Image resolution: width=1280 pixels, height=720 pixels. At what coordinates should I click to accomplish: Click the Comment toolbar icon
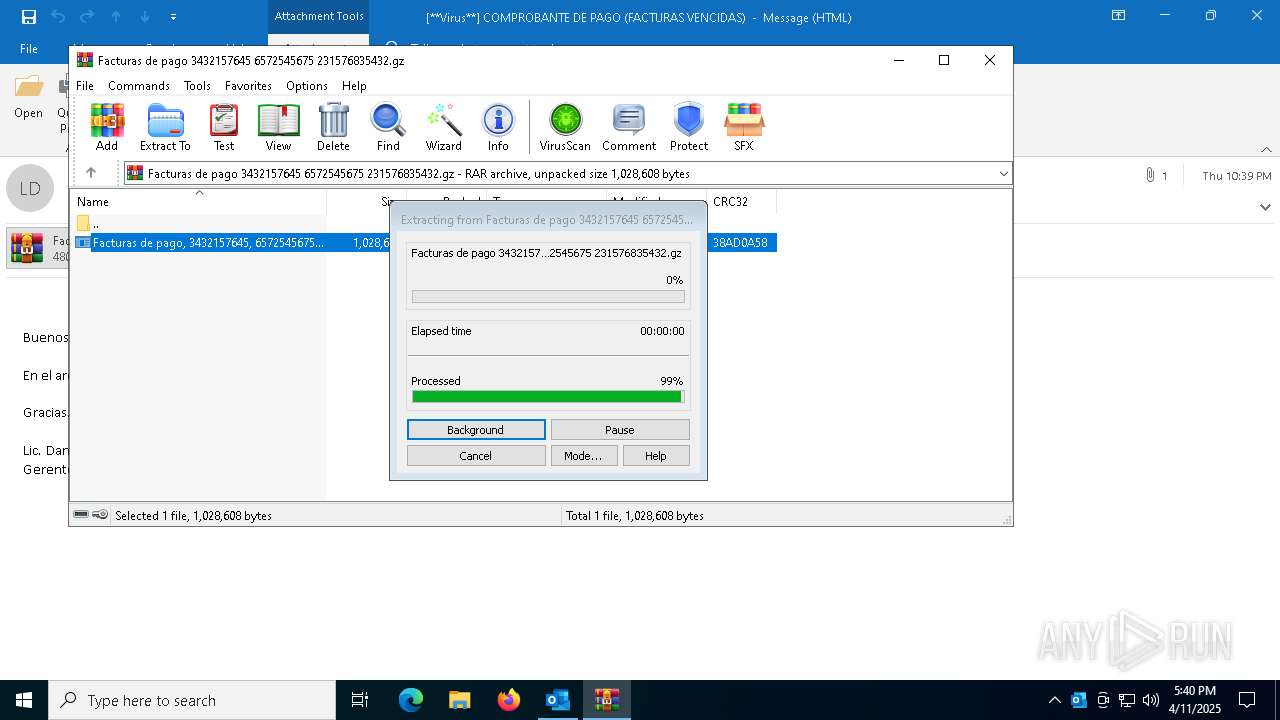(629, 127)
